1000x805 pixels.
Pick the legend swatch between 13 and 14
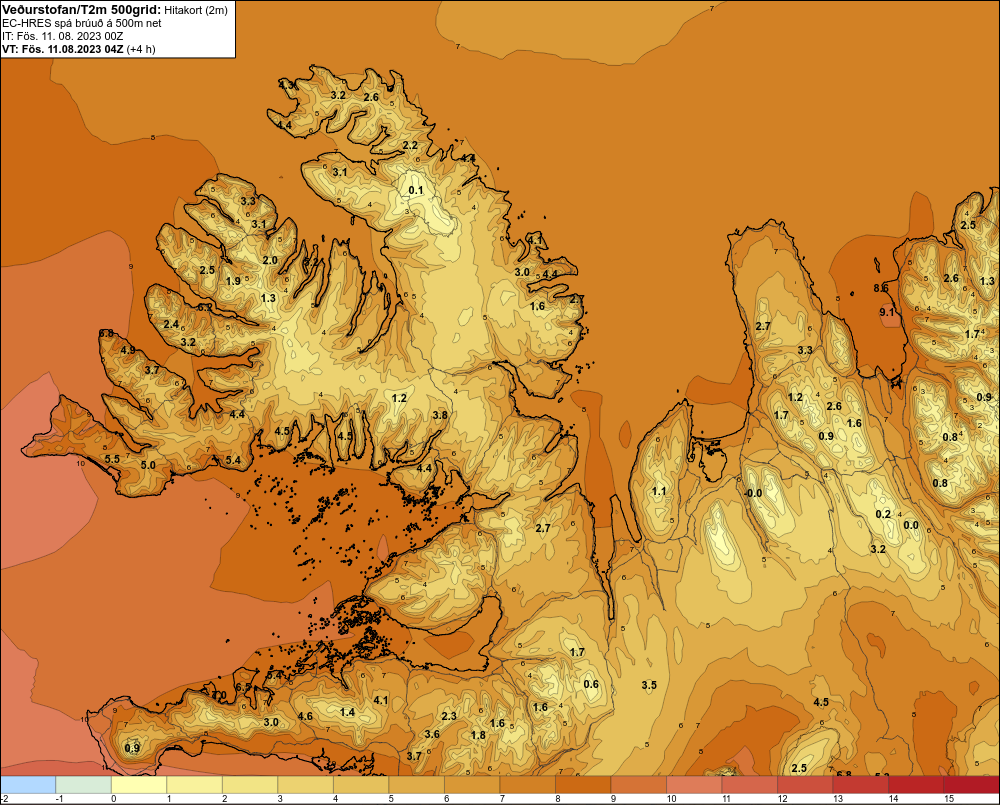point(860,784)
